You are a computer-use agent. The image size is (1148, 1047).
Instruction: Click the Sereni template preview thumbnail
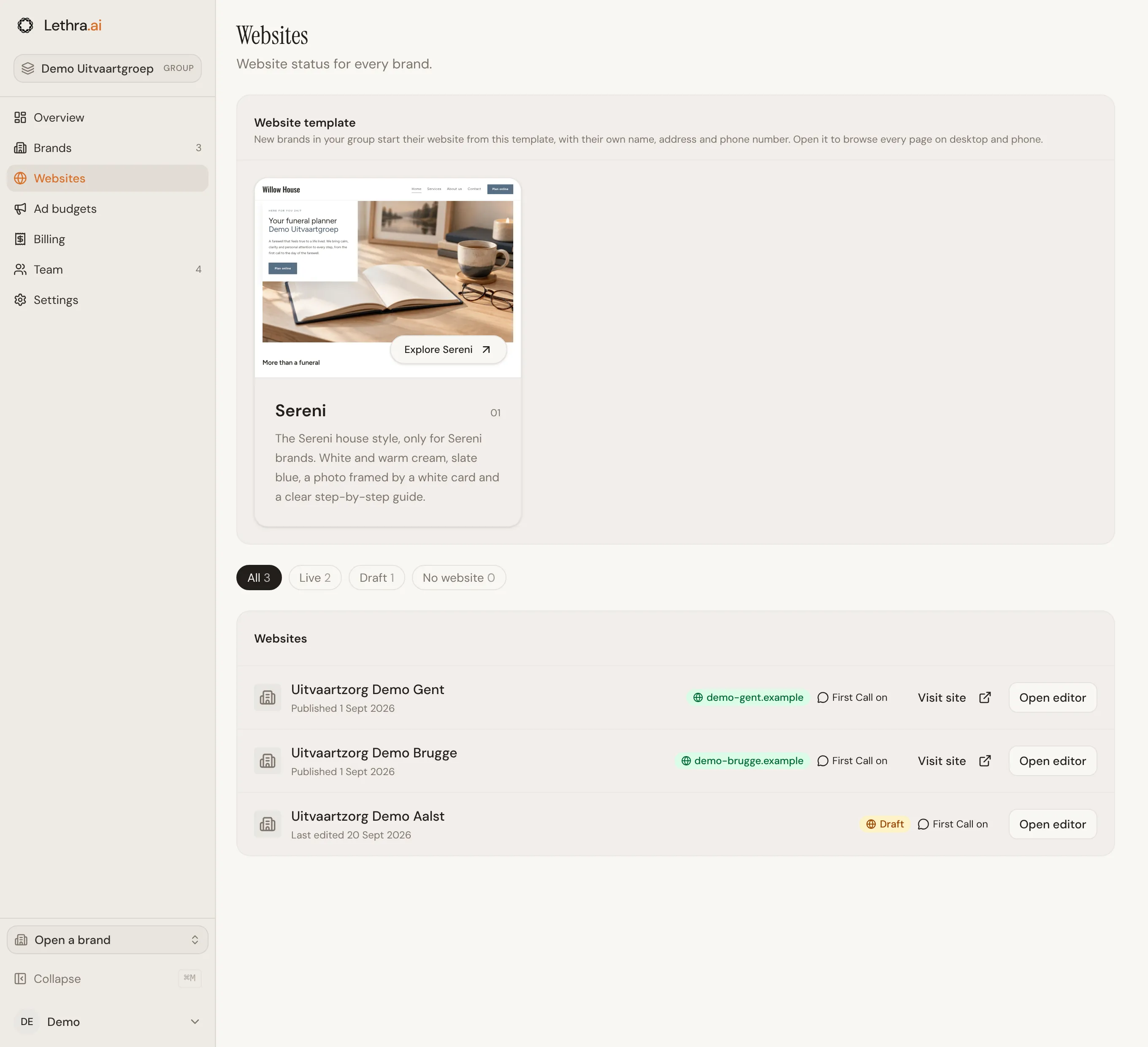tap(387, 278)
